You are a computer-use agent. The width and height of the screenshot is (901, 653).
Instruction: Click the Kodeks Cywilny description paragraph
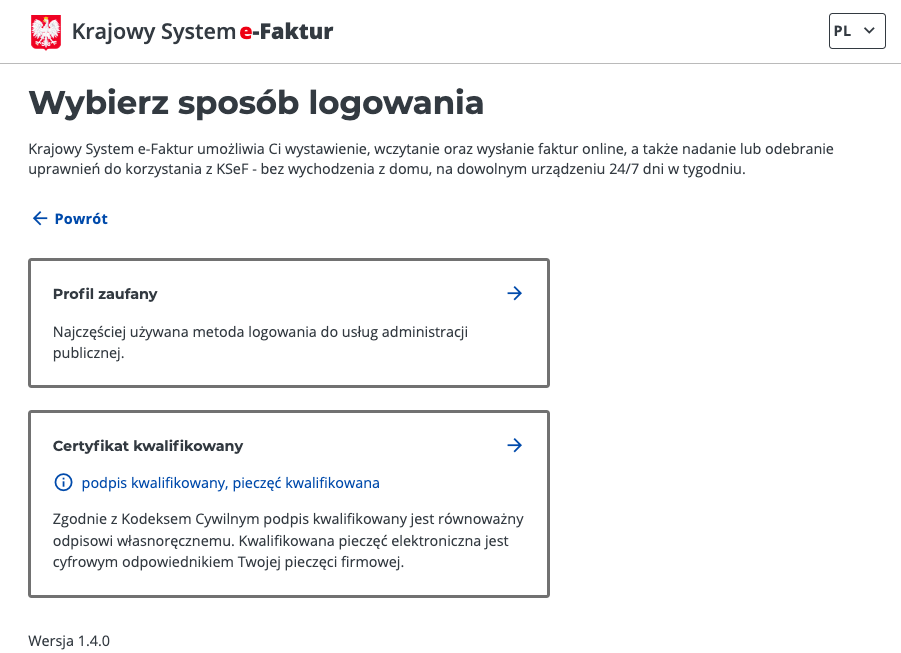click(288, 540)
